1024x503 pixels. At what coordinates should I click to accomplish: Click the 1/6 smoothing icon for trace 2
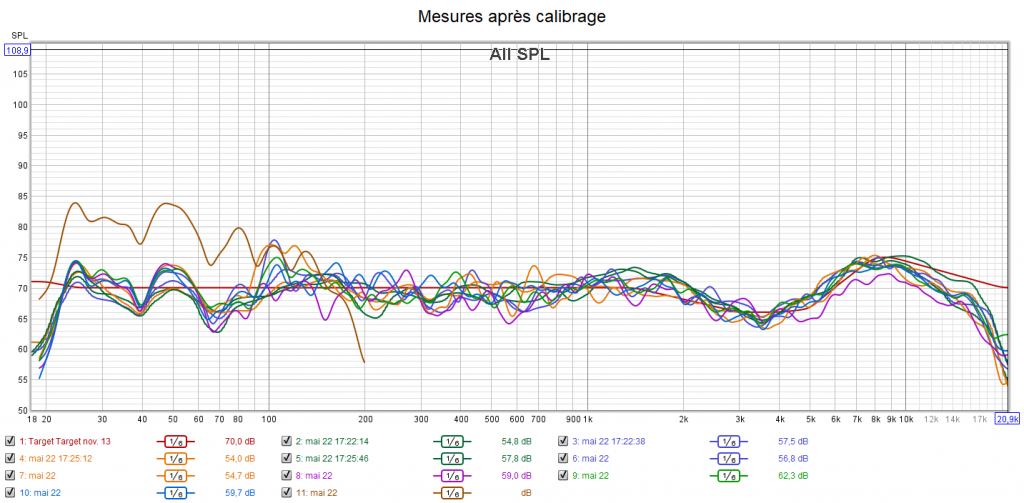(452, 441)
